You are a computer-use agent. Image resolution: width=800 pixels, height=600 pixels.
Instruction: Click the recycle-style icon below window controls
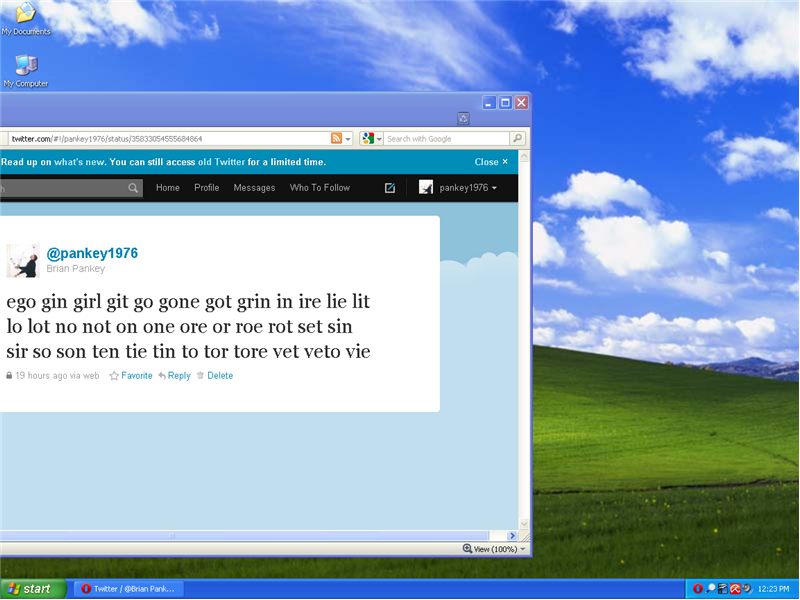tap(463, 119)
